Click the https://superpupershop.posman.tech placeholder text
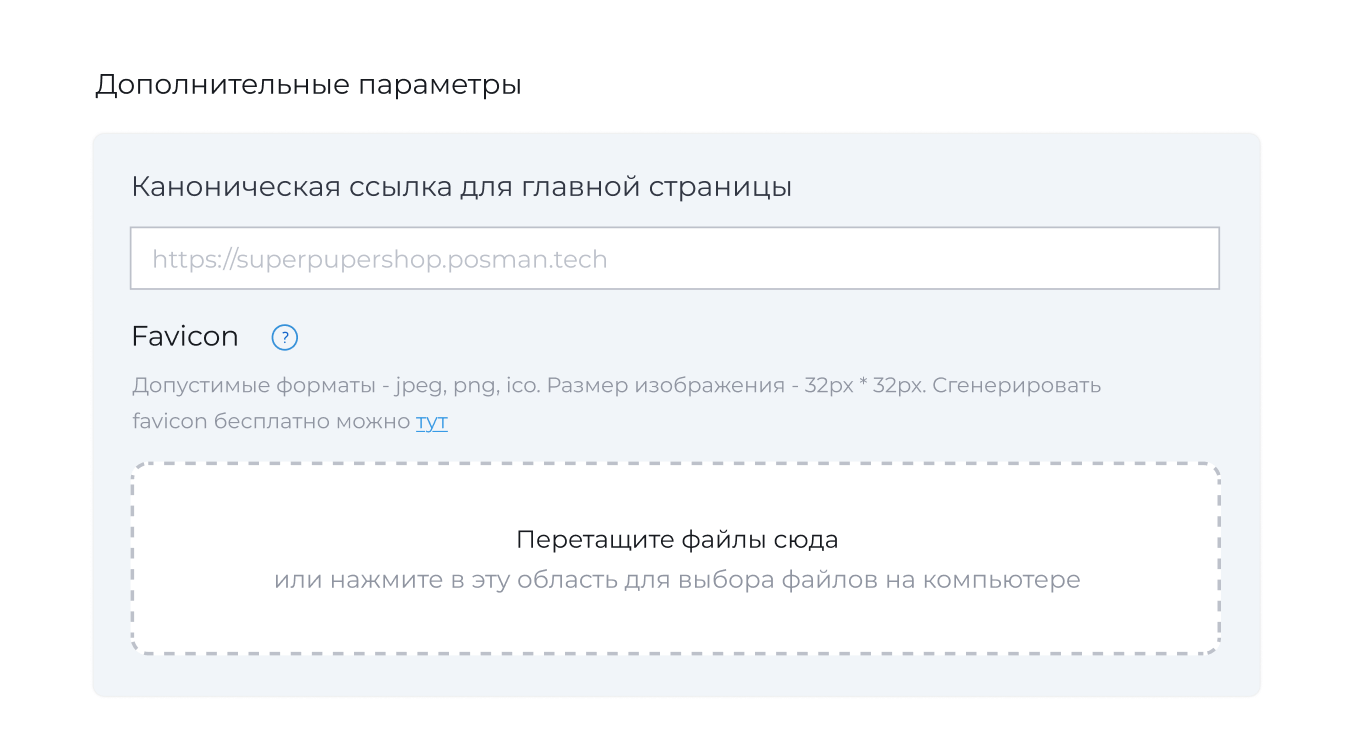This screenshot has width=1360, height=756. coord(379,260)
